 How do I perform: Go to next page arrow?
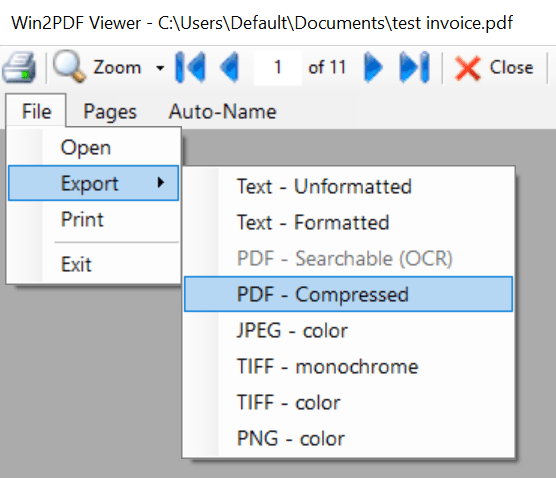tap(374, 67)
